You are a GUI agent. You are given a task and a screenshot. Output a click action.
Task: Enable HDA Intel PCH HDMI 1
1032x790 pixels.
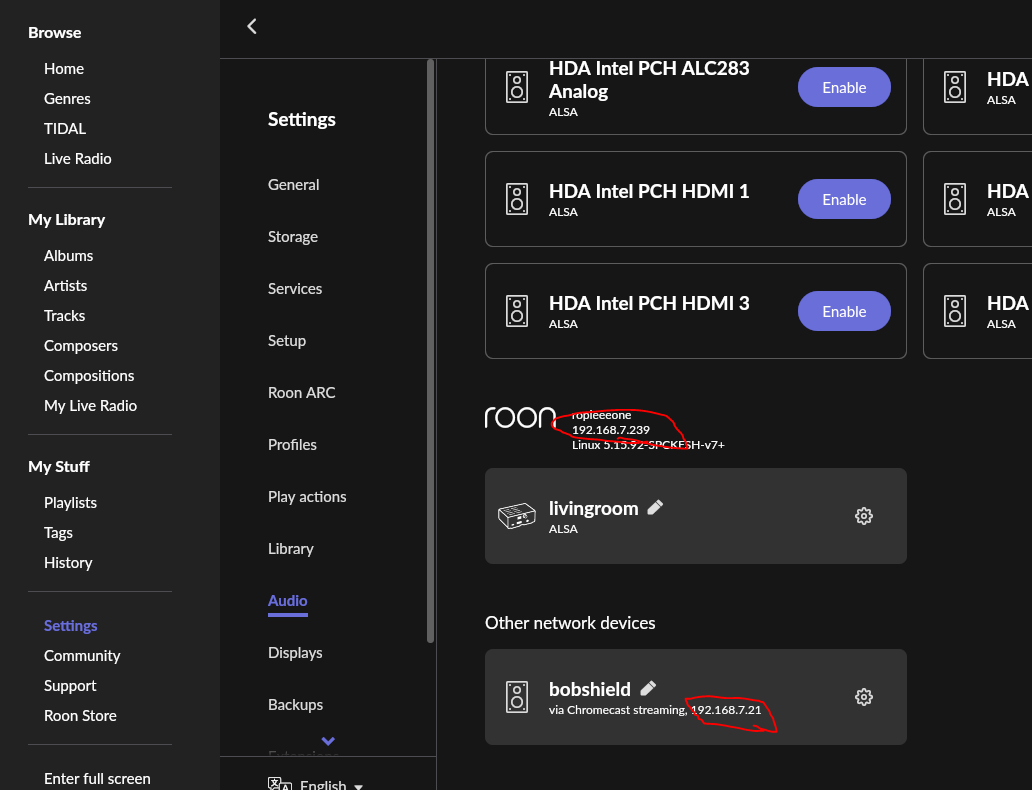[x=844, y=199]
